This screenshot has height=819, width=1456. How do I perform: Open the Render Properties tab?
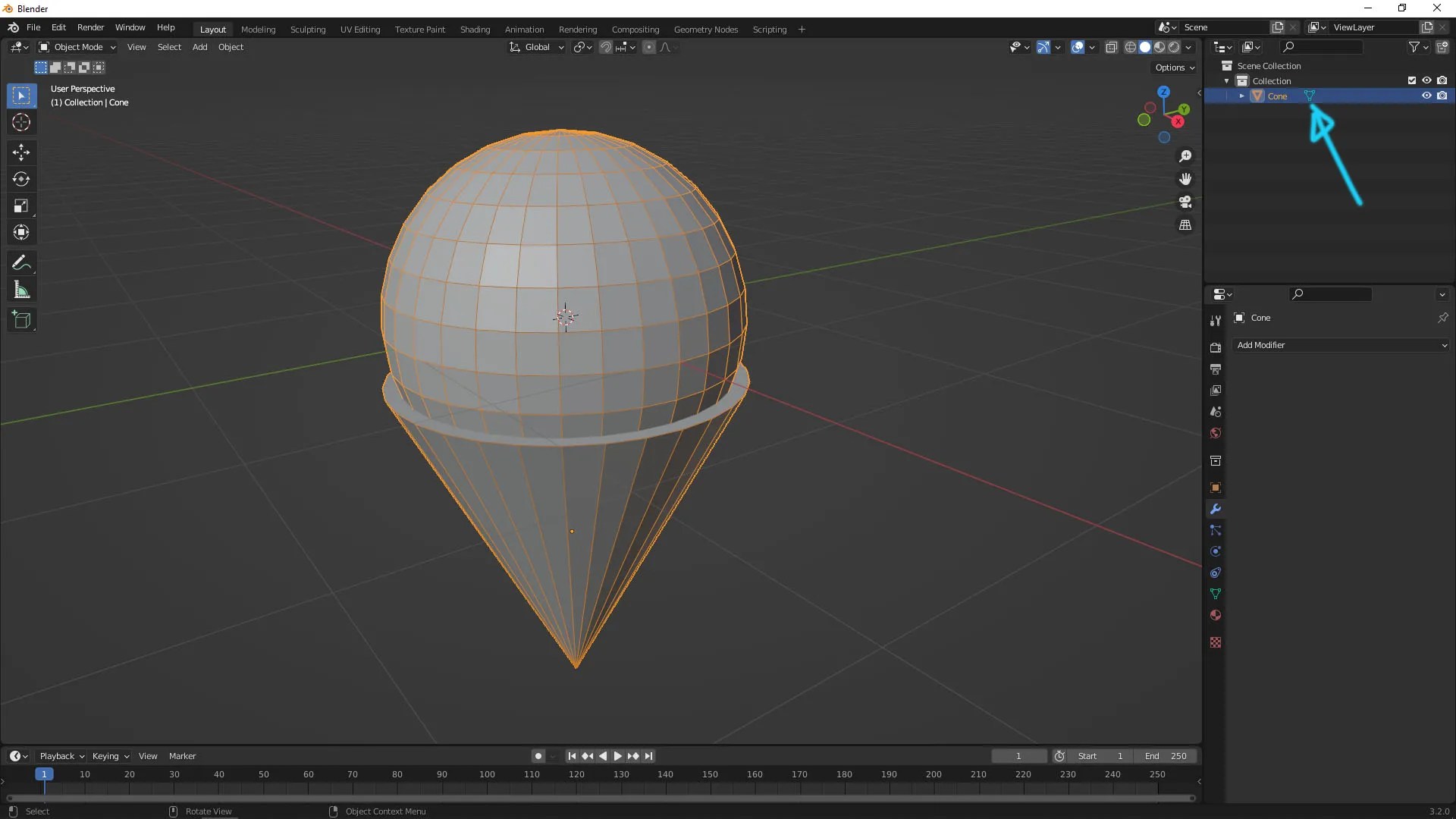pyautogui.click(x=1216, y=347)
